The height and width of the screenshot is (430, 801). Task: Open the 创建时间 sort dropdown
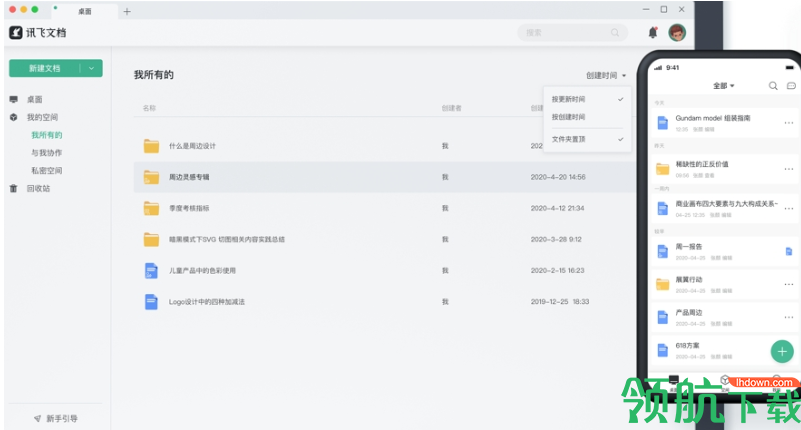tap(606, 76)
